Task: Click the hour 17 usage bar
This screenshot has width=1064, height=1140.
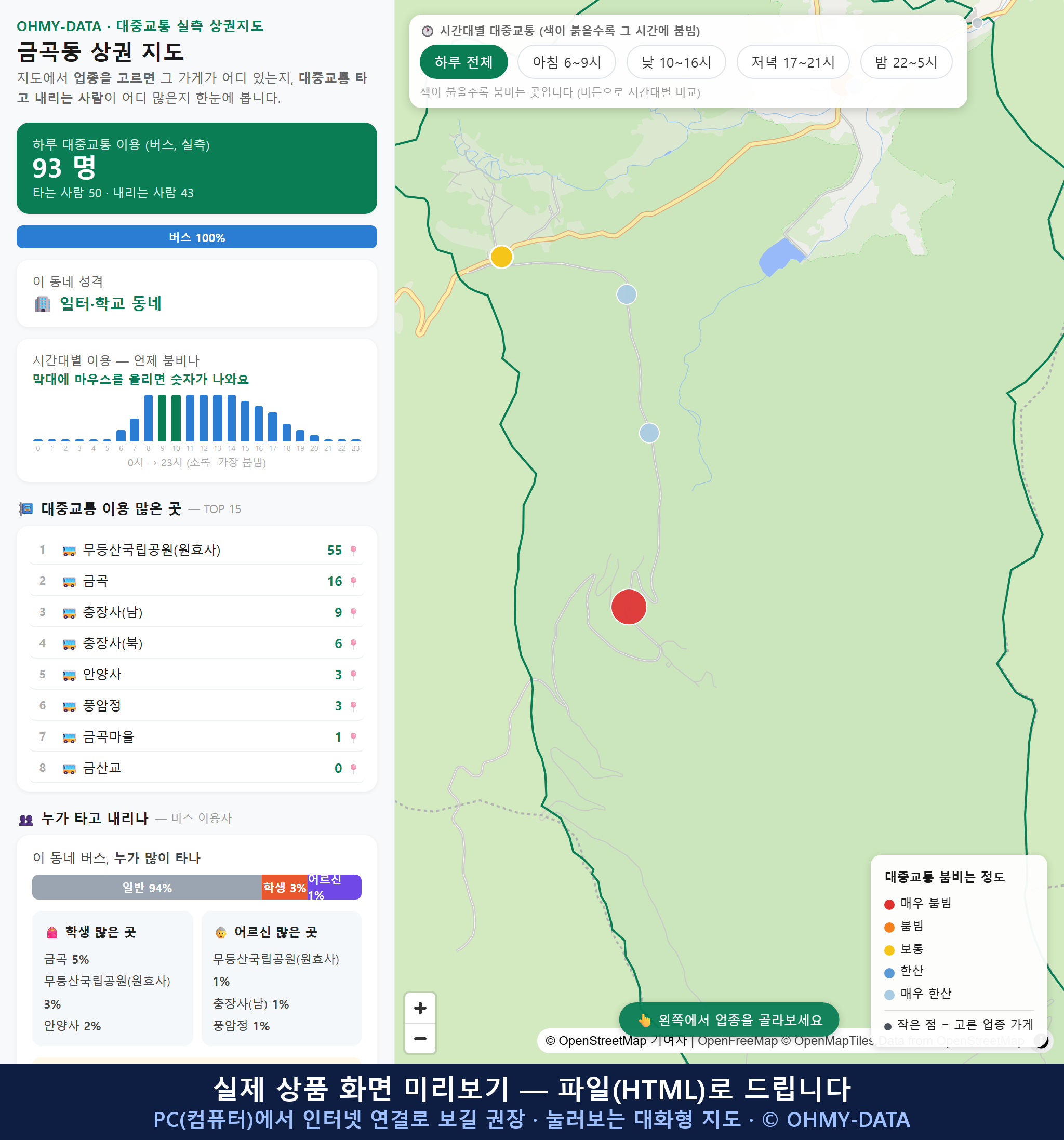Action: point(273,426)
